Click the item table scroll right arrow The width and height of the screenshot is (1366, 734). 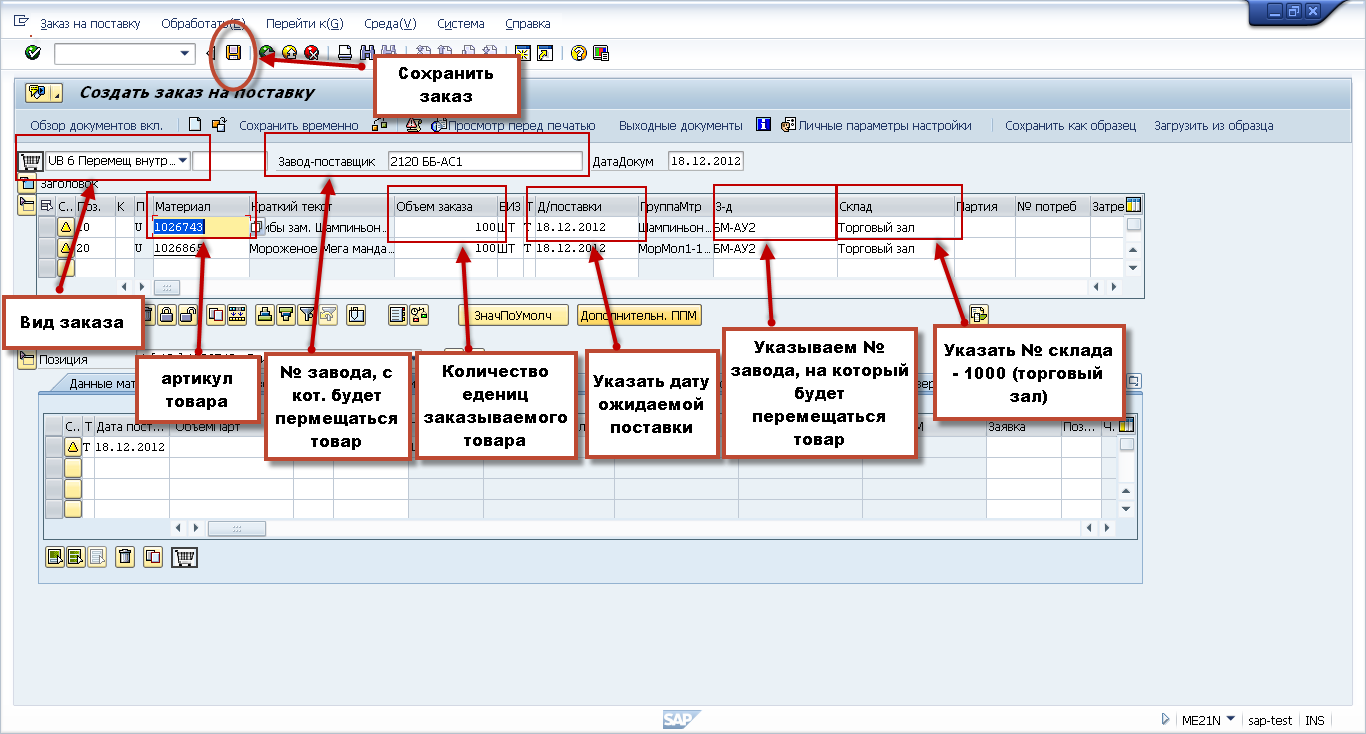pyautogui.click(x=1113, y=286)
